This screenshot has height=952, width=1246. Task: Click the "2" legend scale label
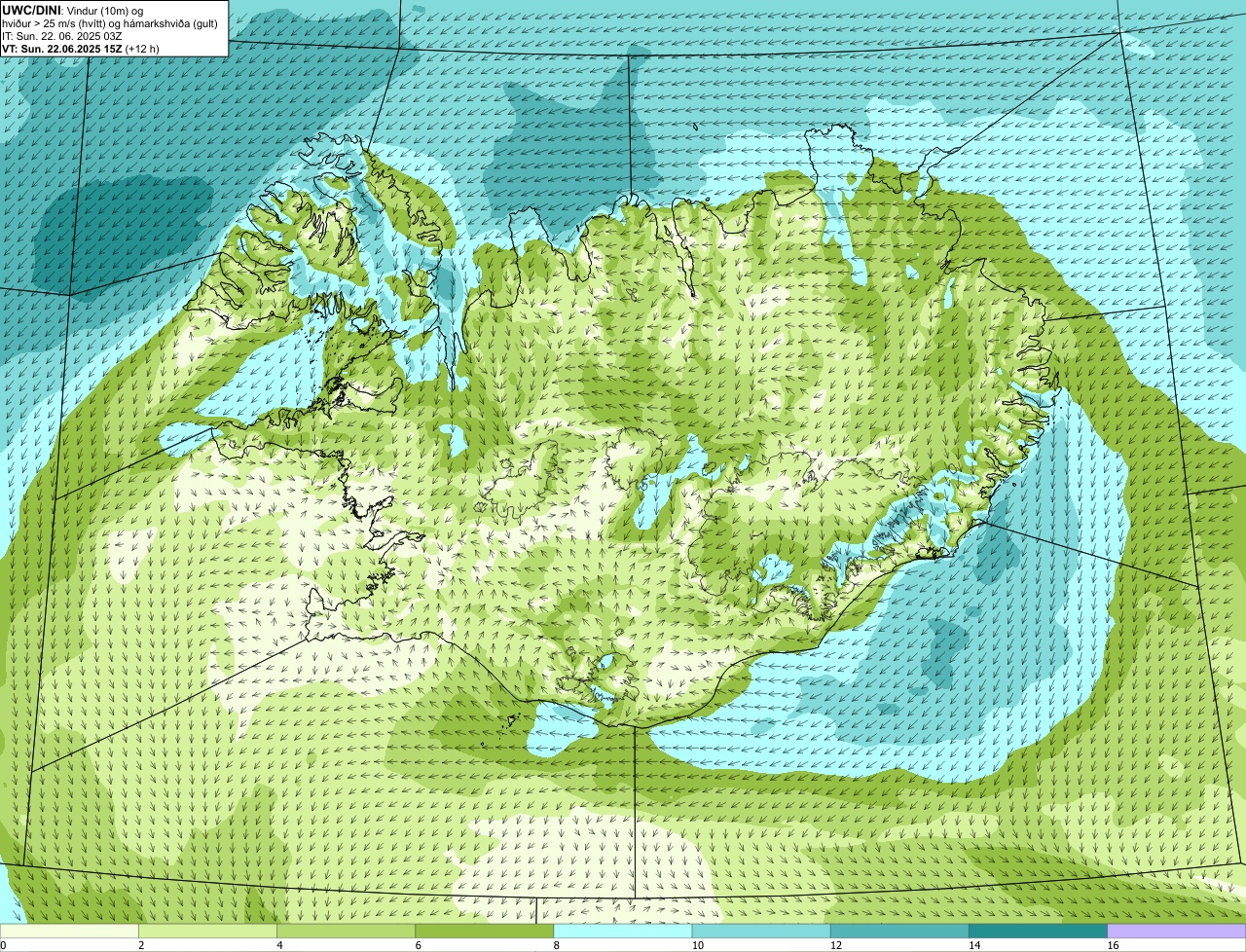(x=141, y=945)
